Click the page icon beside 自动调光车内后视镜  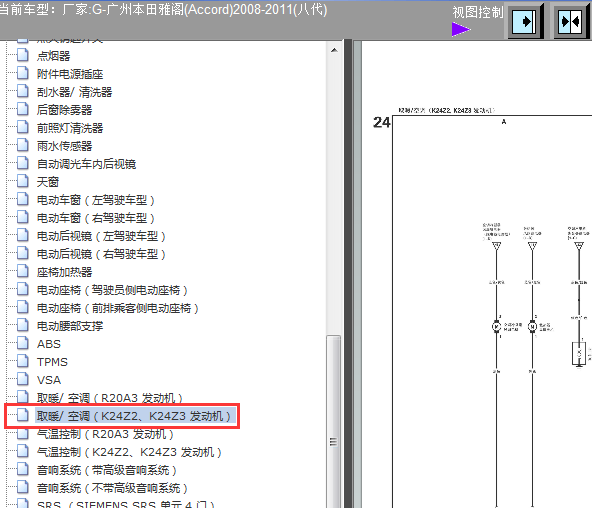(x=23, y=163)
